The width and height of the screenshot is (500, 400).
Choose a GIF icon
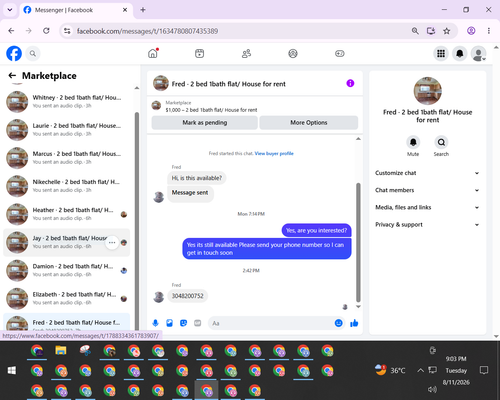(197, 323)
